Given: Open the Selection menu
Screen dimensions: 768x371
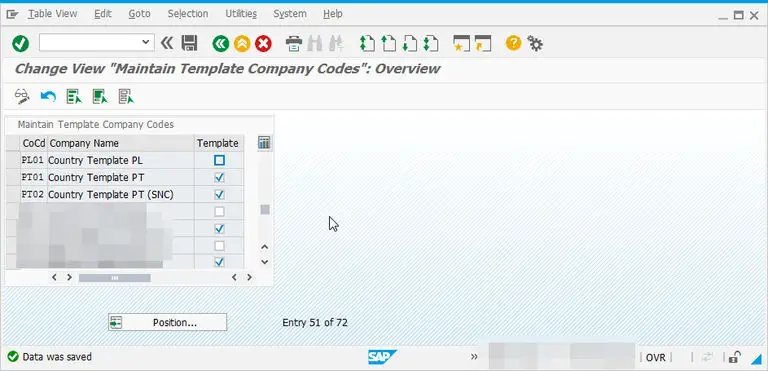Looking at the screenshot, I should pos(188,14).
